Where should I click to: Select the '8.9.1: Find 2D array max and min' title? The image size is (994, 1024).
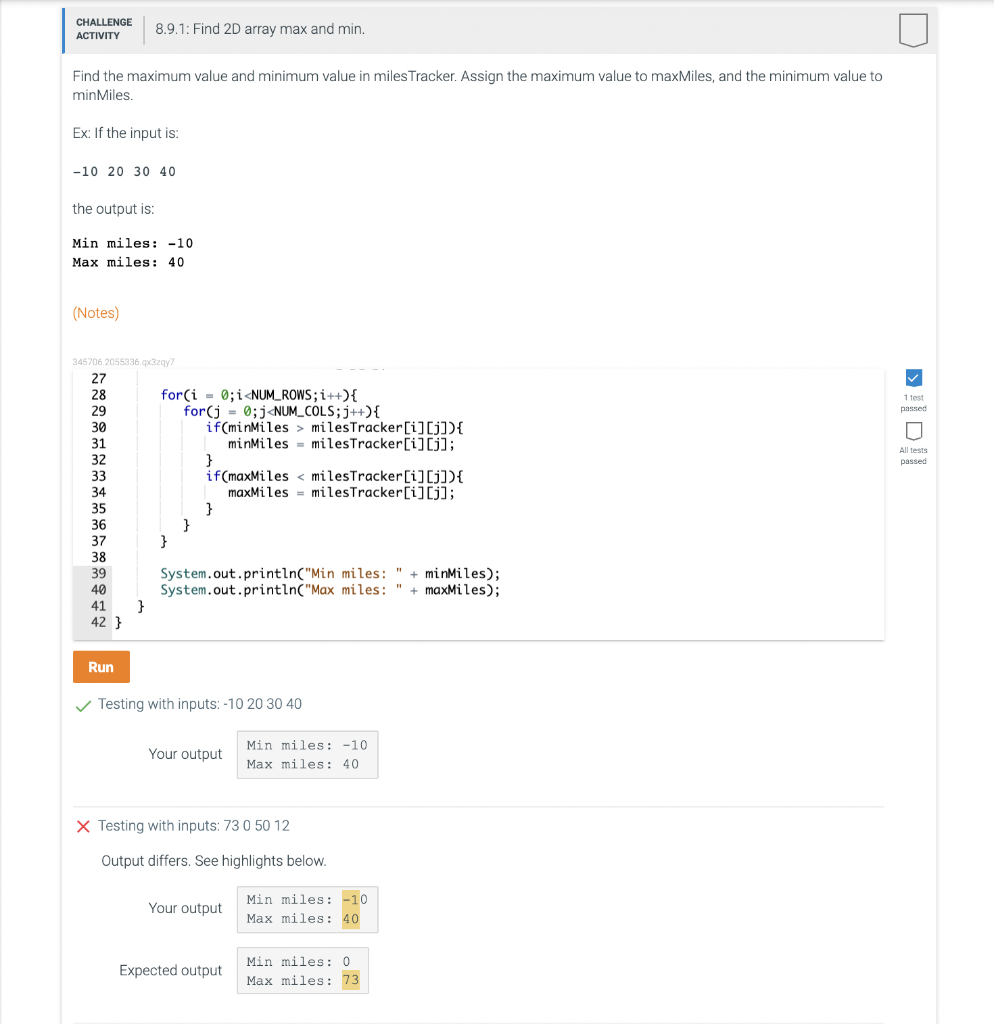click(x=258, y=29)
